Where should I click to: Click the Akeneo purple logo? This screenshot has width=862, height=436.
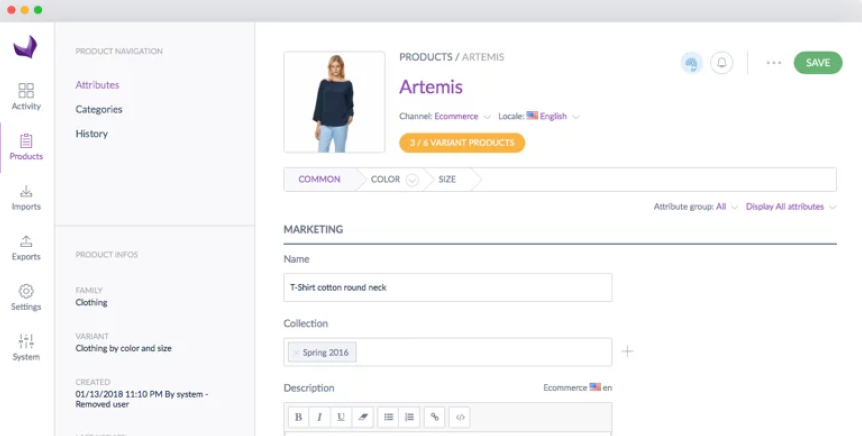[26, 47]
